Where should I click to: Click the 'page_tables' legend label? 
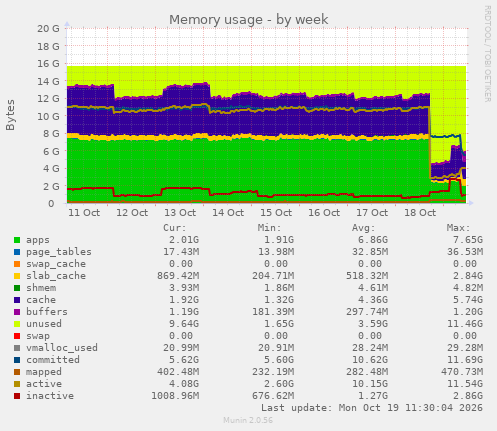pyautogui.click(x=59, y=252)
